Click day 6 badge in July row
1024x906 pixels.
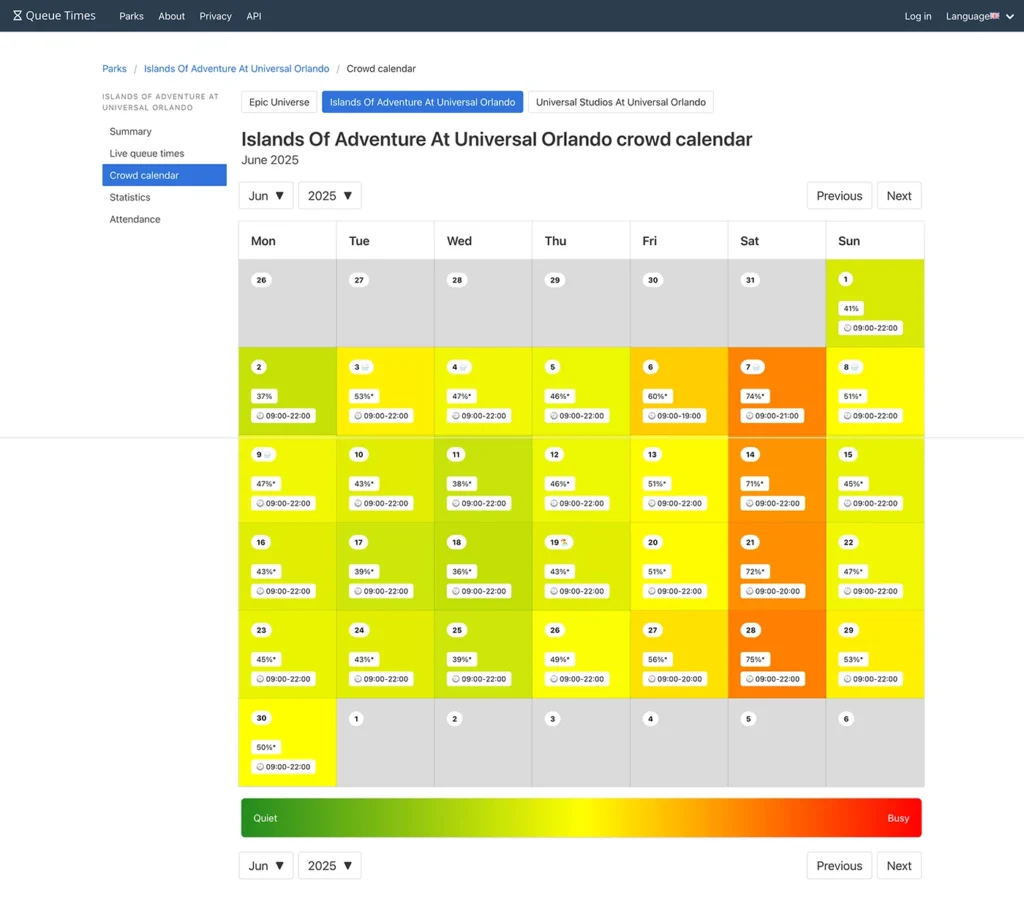point(846,719)
